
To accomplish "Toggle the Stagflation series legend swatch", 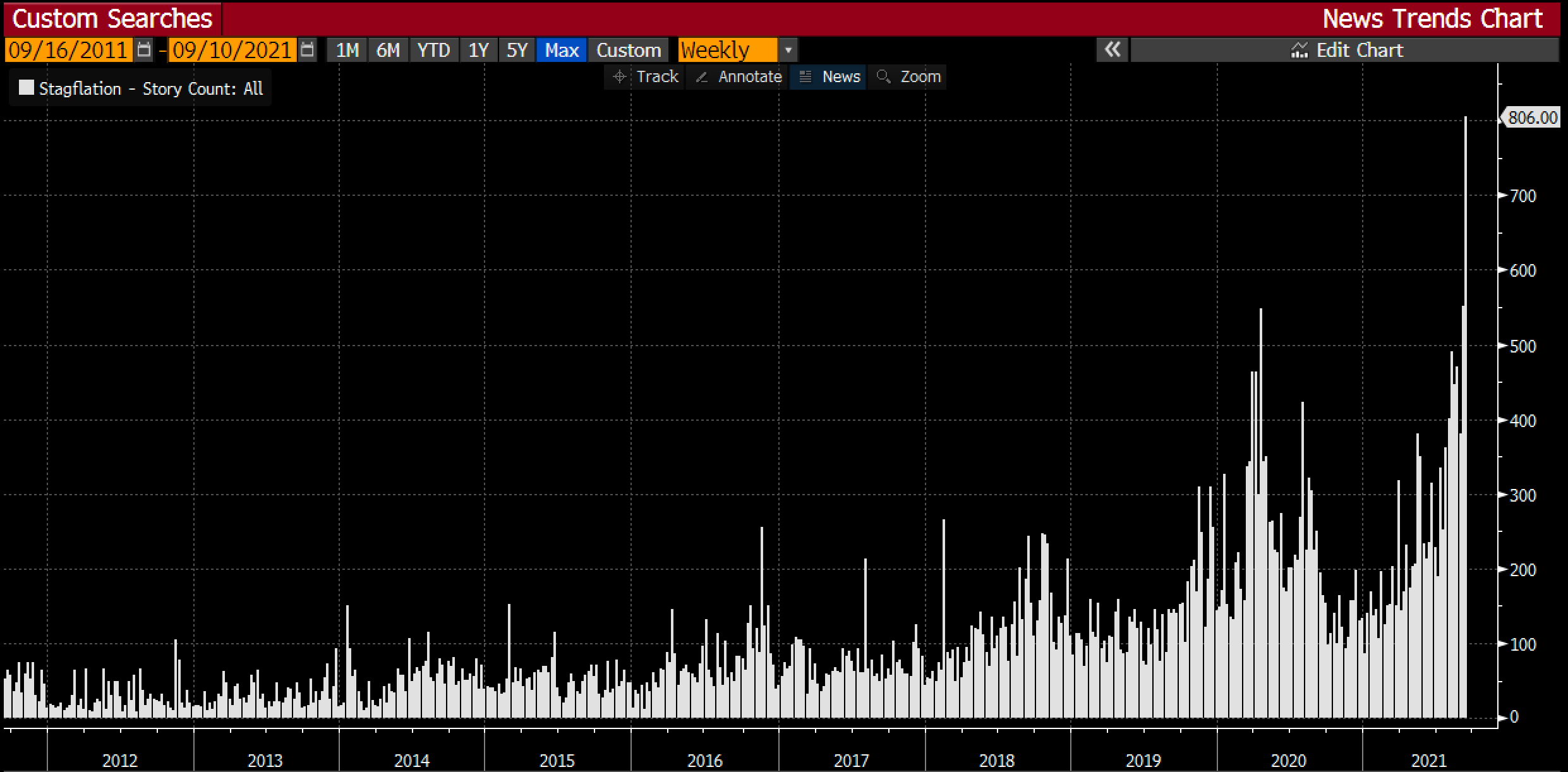I will tap(27, 88).
